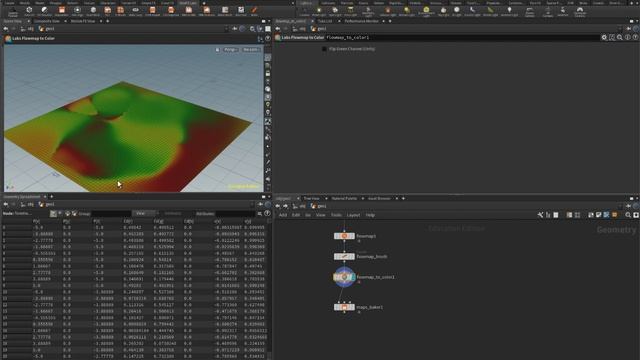Click the flowmap_to_color1 node name field
640x360 pixels.
(462, 38)
